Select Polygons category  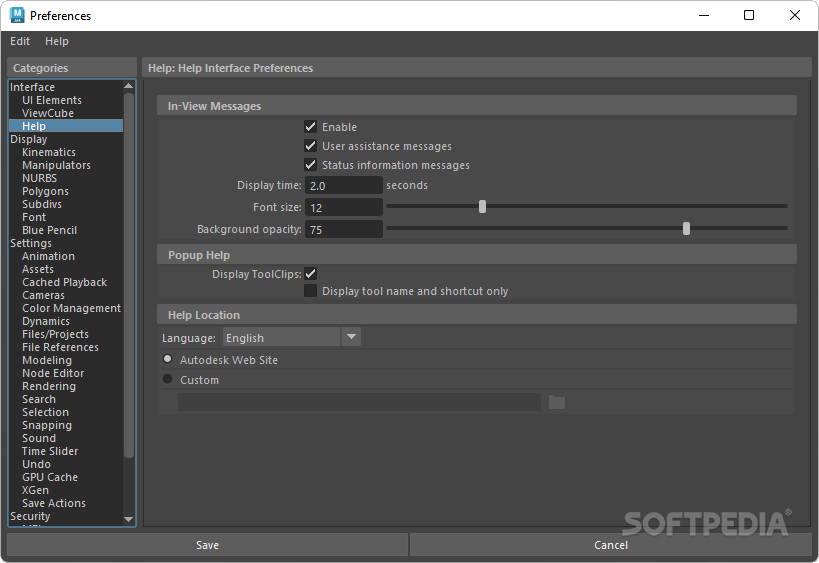click(x=45, y=191)
